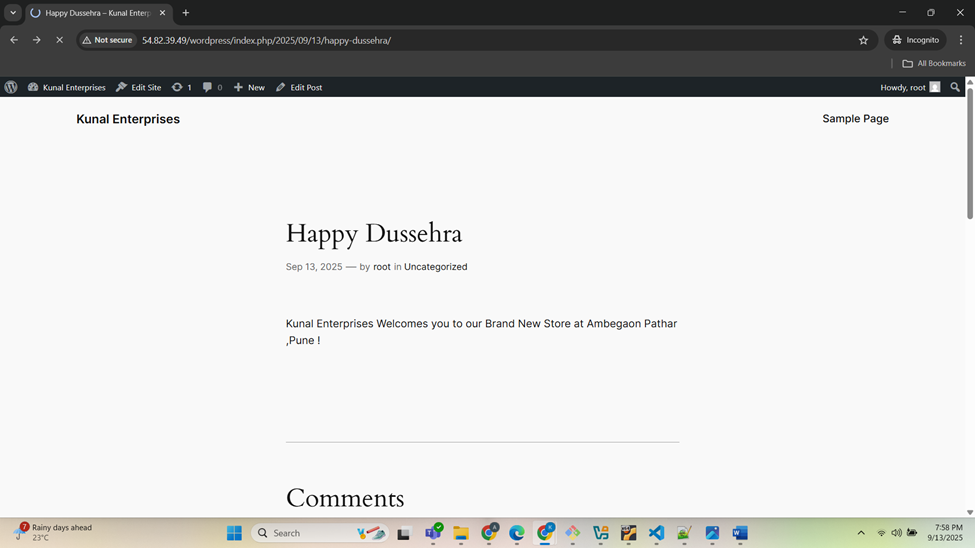Click Edit Site in the admin bar
The image size is (975, 548).
[x=138, y=87]
